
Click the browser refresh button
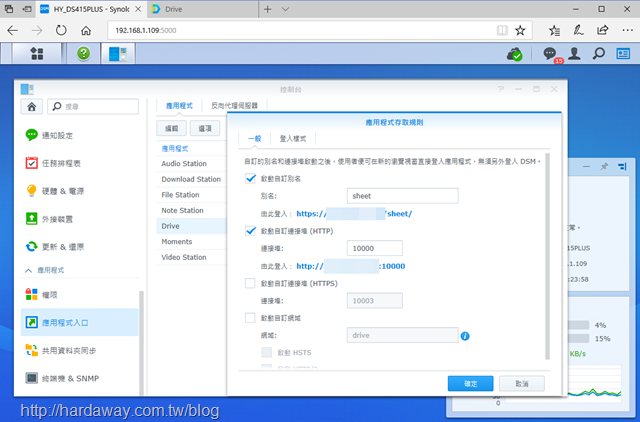[x=61, y=30]
